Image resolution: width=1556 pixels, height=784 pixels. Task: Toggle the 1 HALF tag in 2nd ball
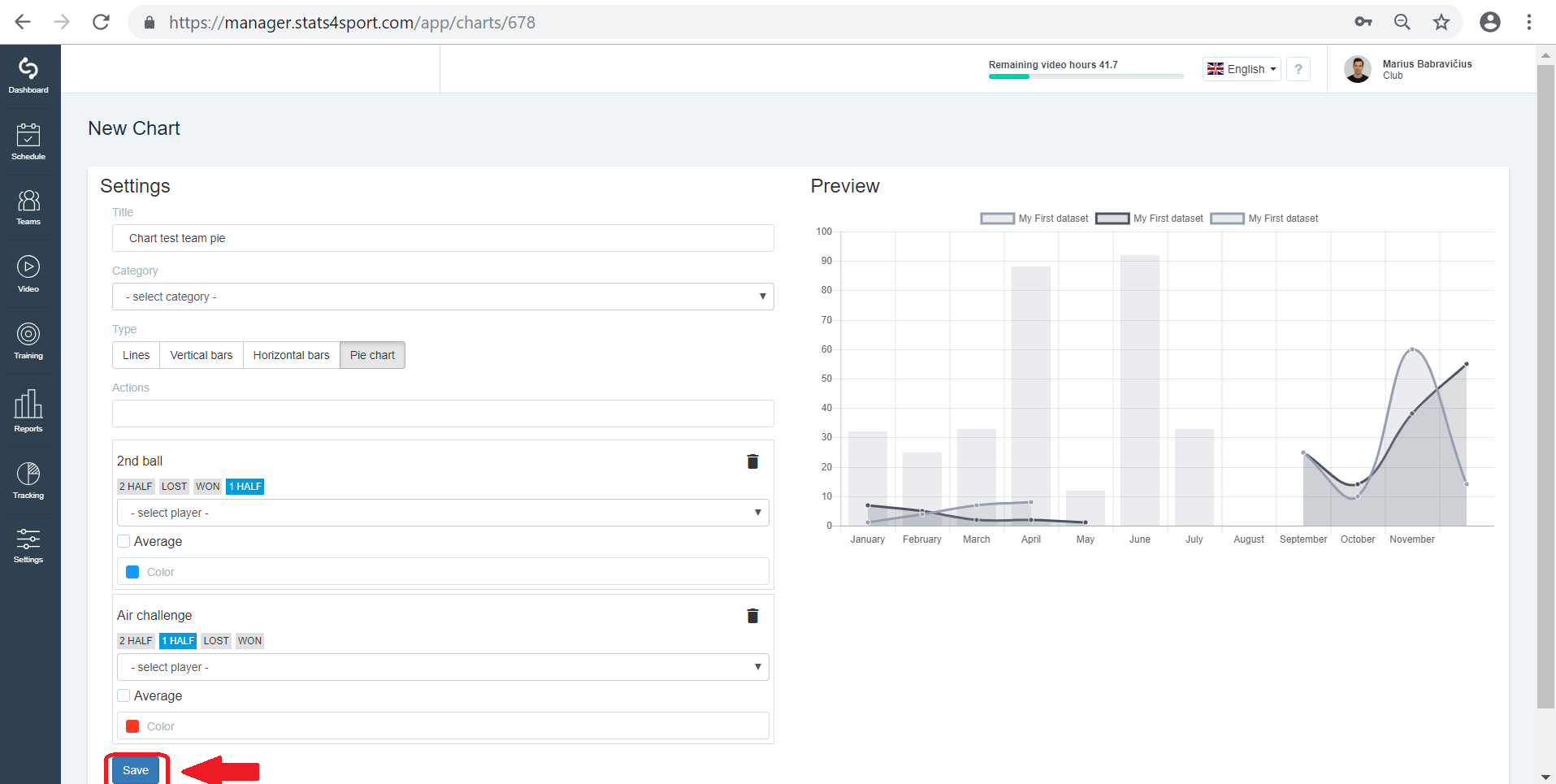click(x=245, y=487)
